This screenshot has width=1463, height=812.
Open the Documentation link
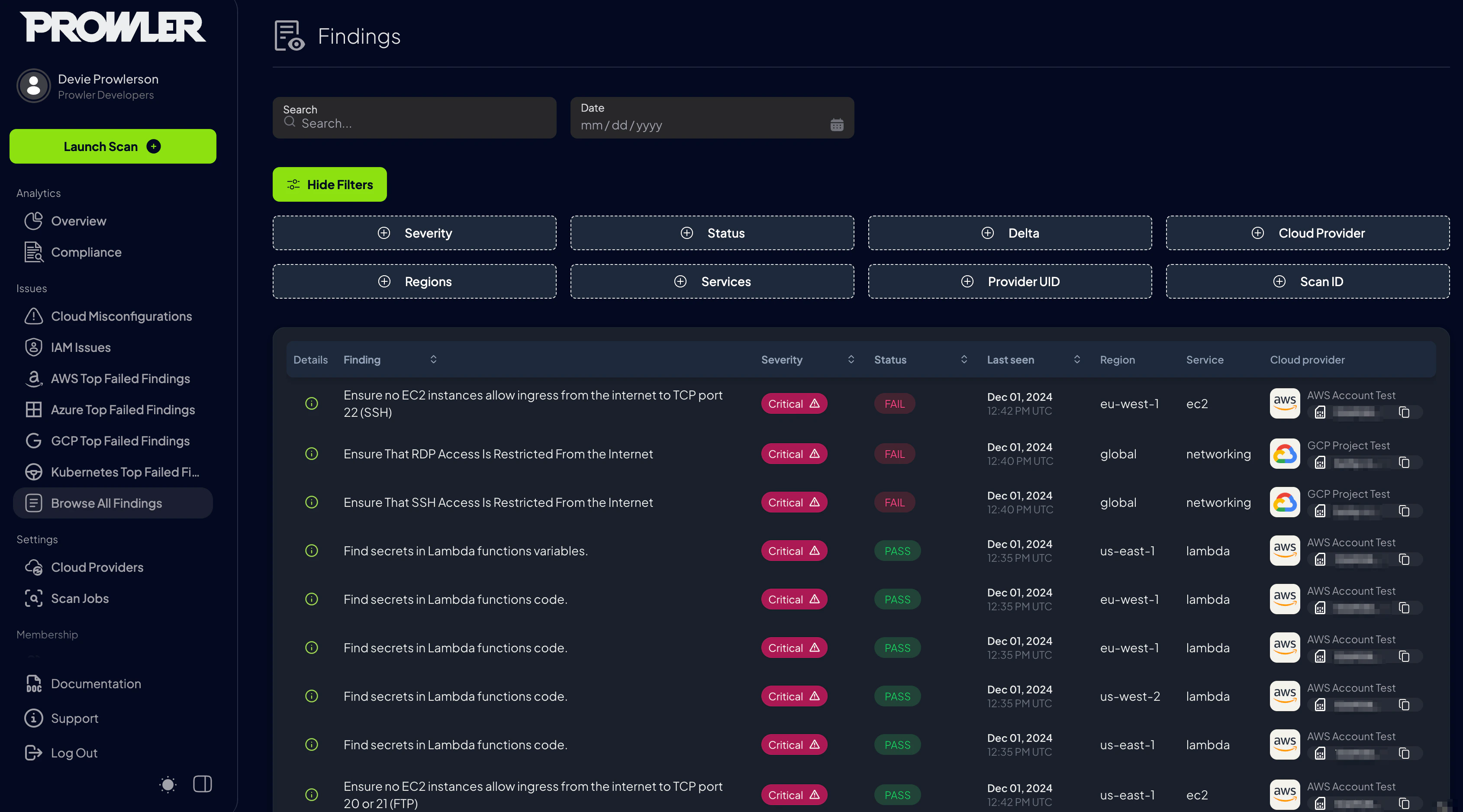tap(95, 684)
